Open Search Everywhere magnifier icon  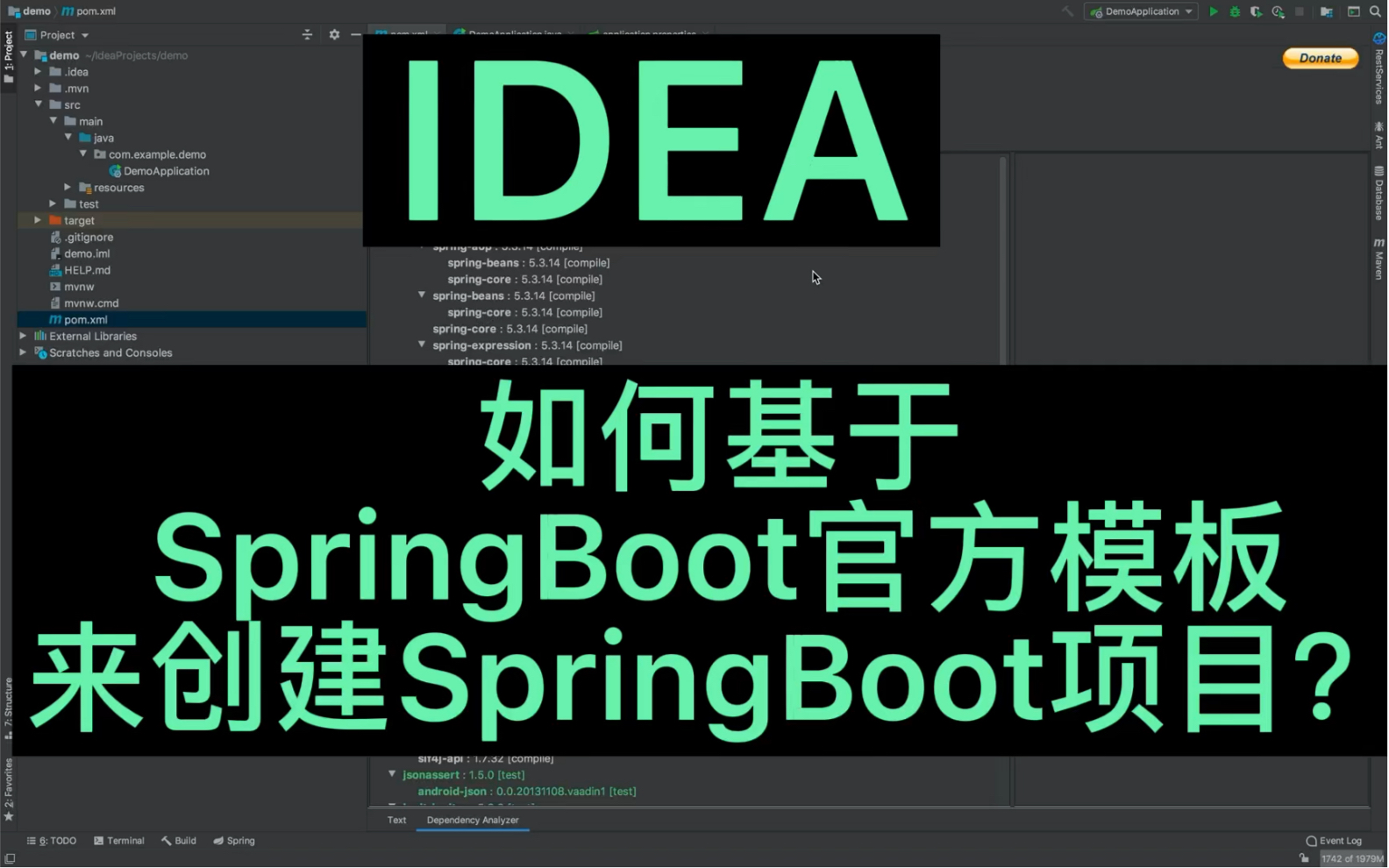1375,11
